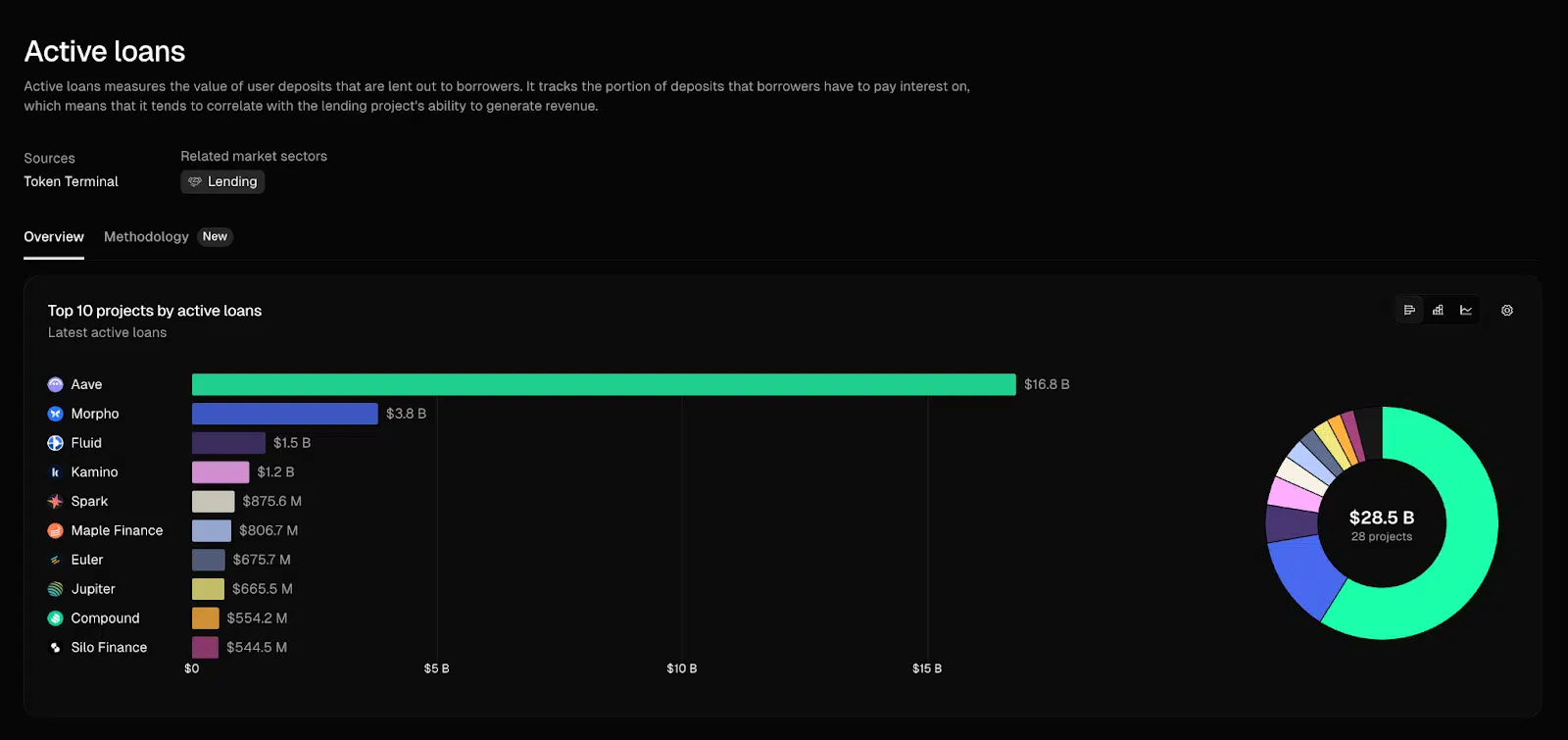Click the green Aave $16.8 B bar
The width and height of the screenshot is (1568, 740).
pos(603,384)
